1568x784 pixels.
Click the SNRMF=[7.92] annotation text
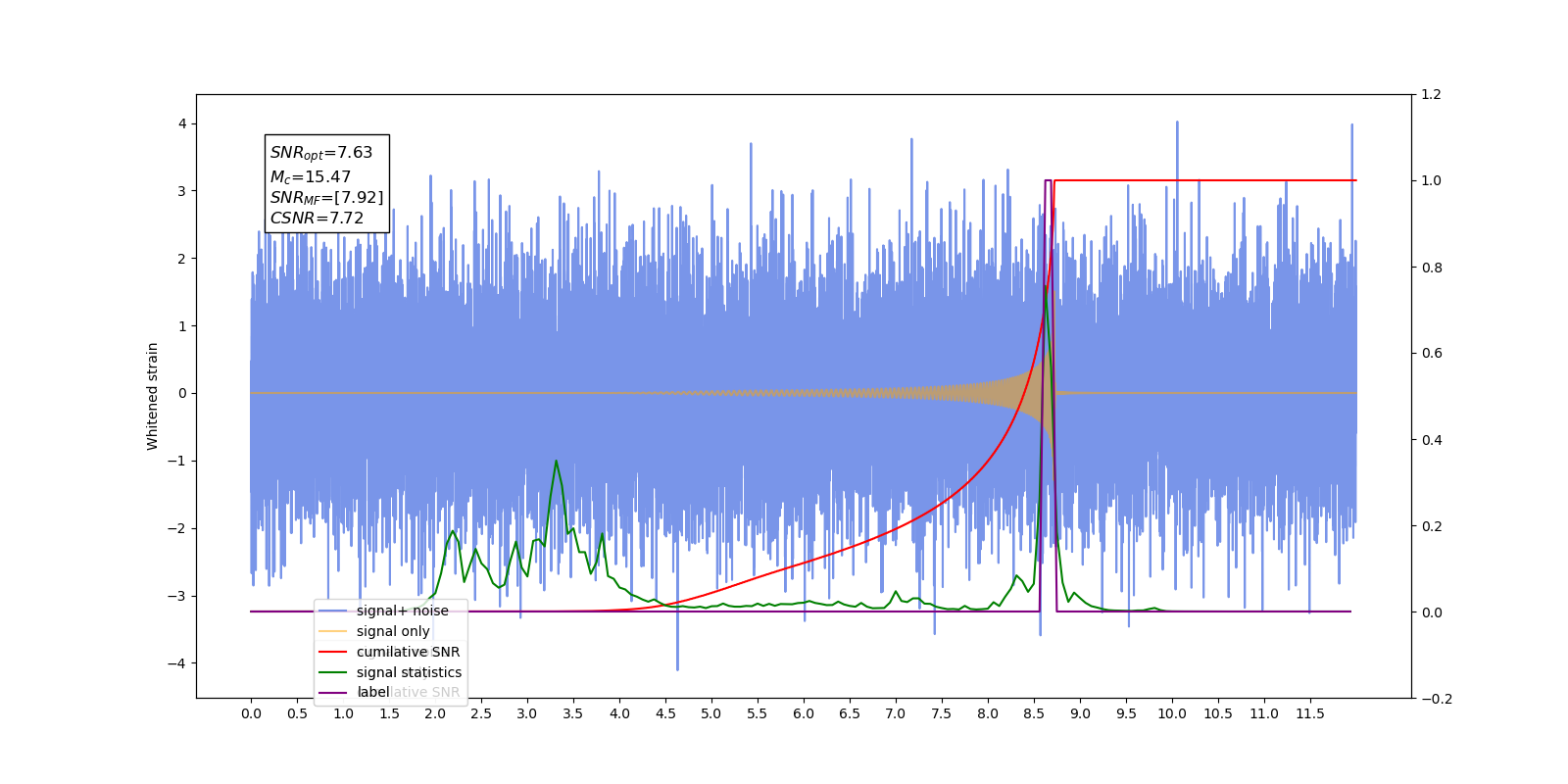(327, 198)
